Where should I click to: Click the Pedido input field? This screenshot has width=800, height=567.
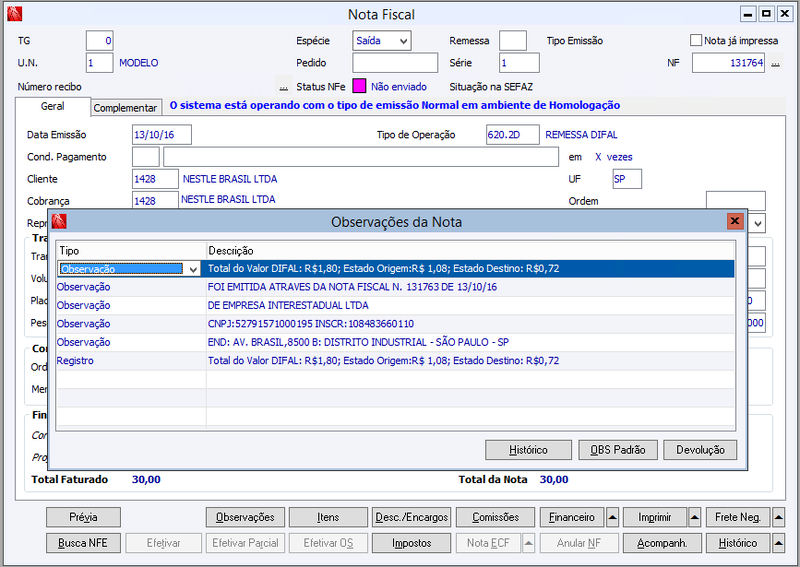coord(395,63)
